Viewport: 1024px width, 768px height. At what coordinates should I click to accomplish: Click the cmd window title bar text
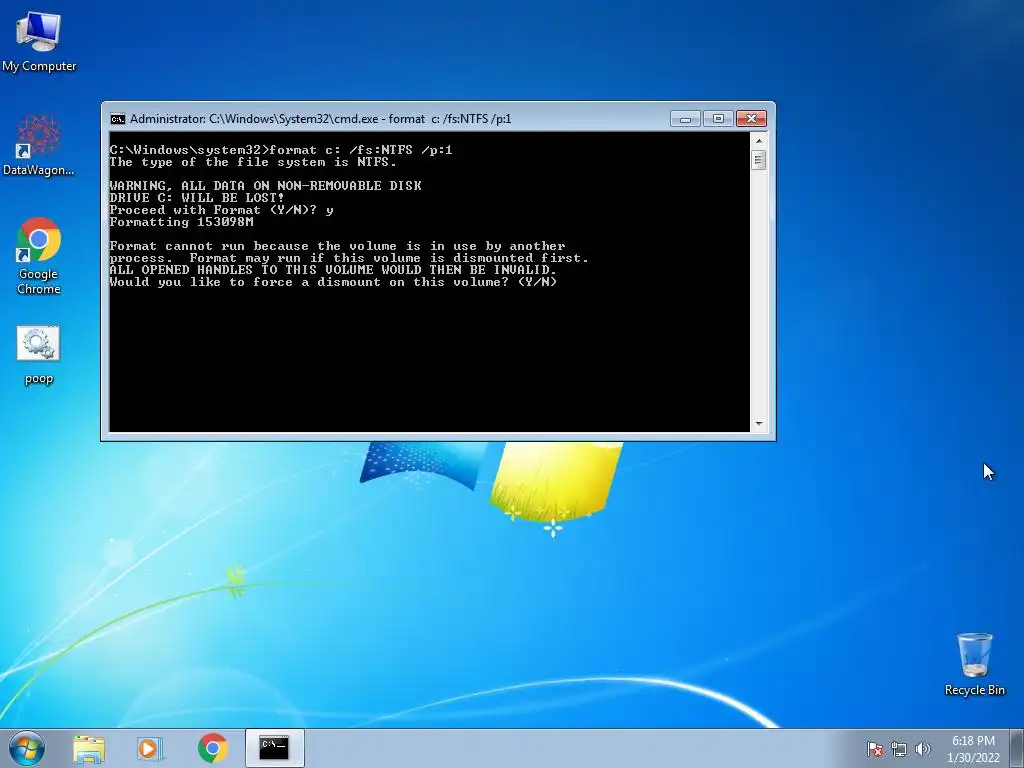click(x=320, y=119)
